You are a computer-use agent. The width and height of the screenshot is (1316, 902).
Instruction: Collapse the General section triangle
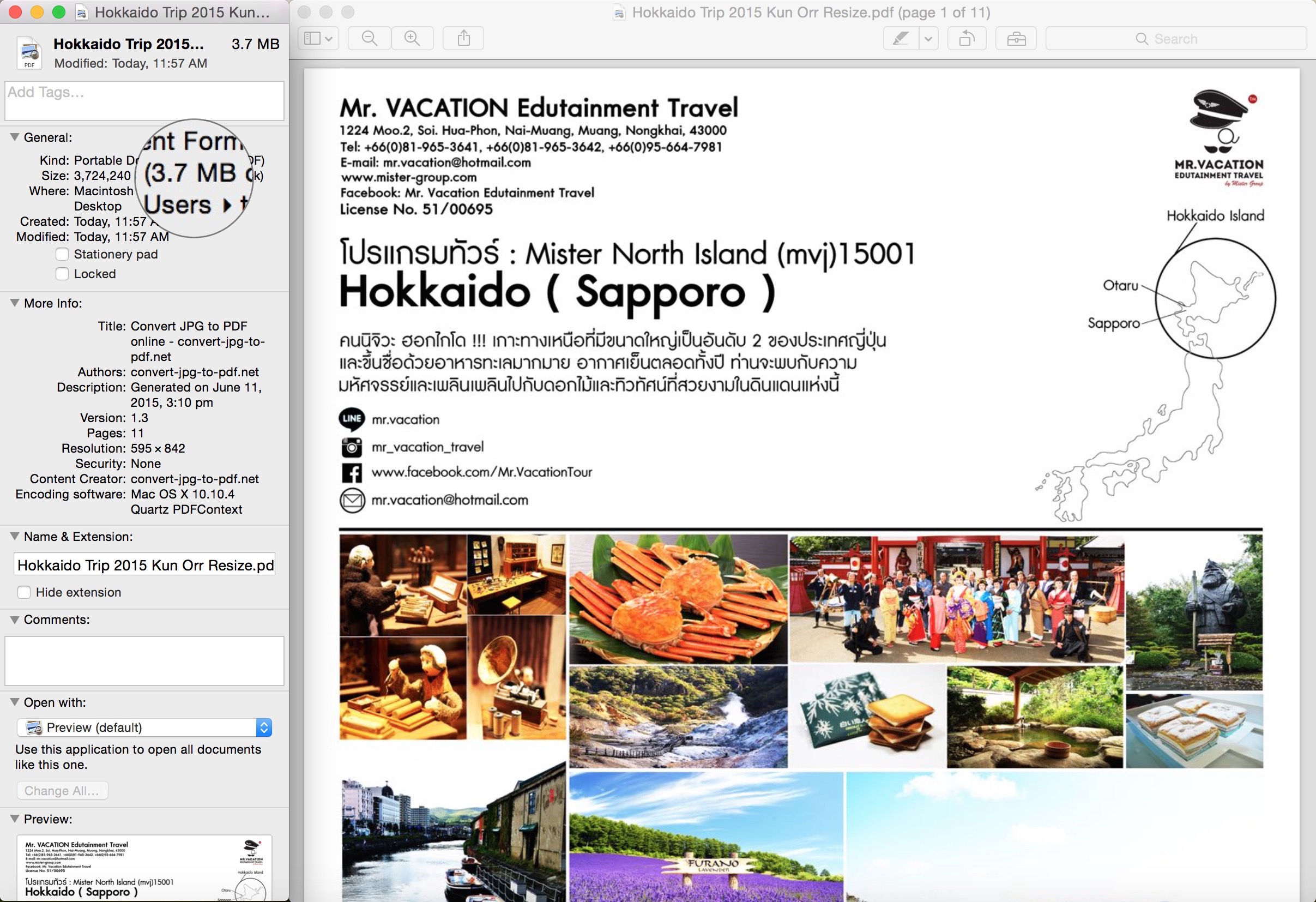coord(15,137)
